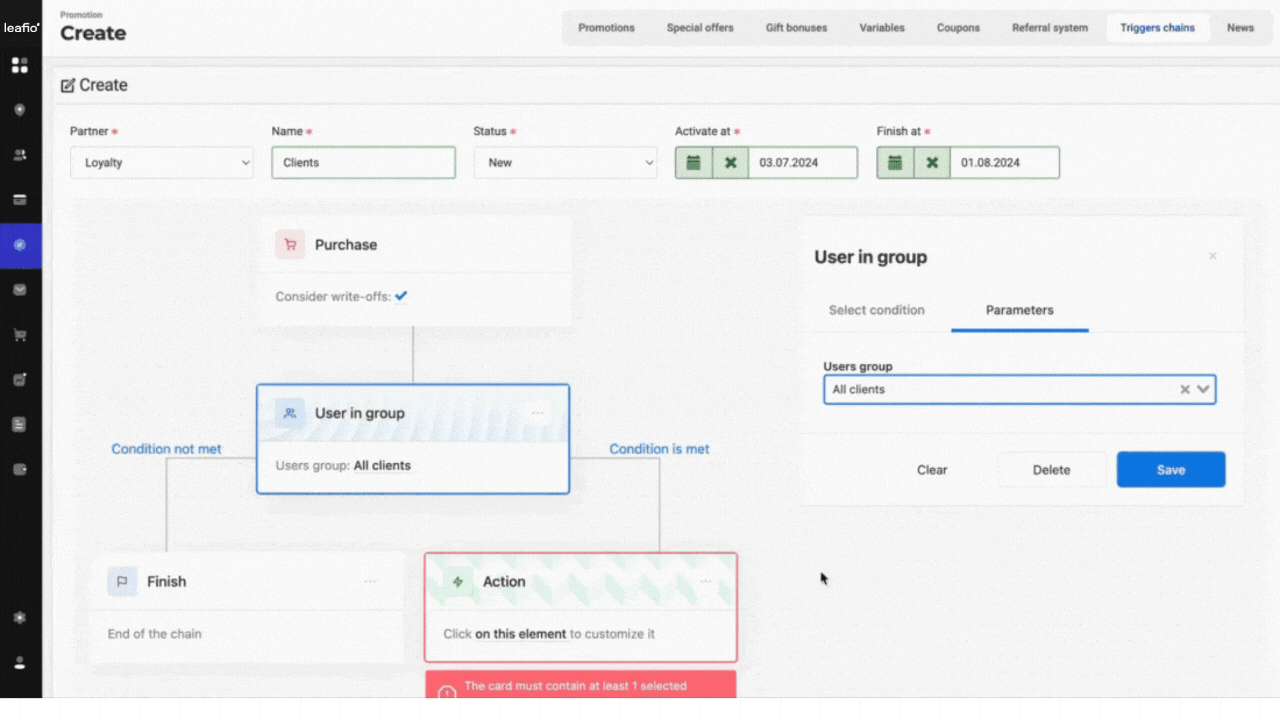Expand the Partner dropdown showing Loyalty
This screenshot has height=720, width=1280.
point(161,163)
